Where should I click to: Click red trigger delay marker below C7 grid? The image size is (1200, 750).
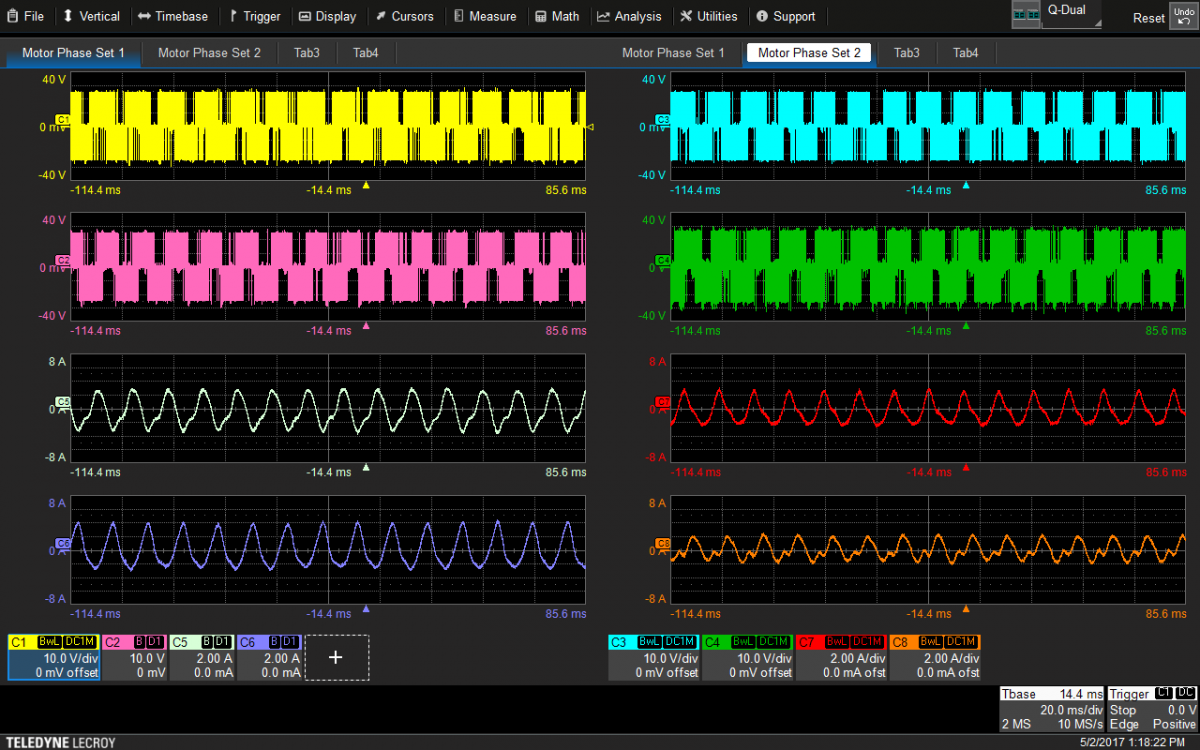click(966, 467)
